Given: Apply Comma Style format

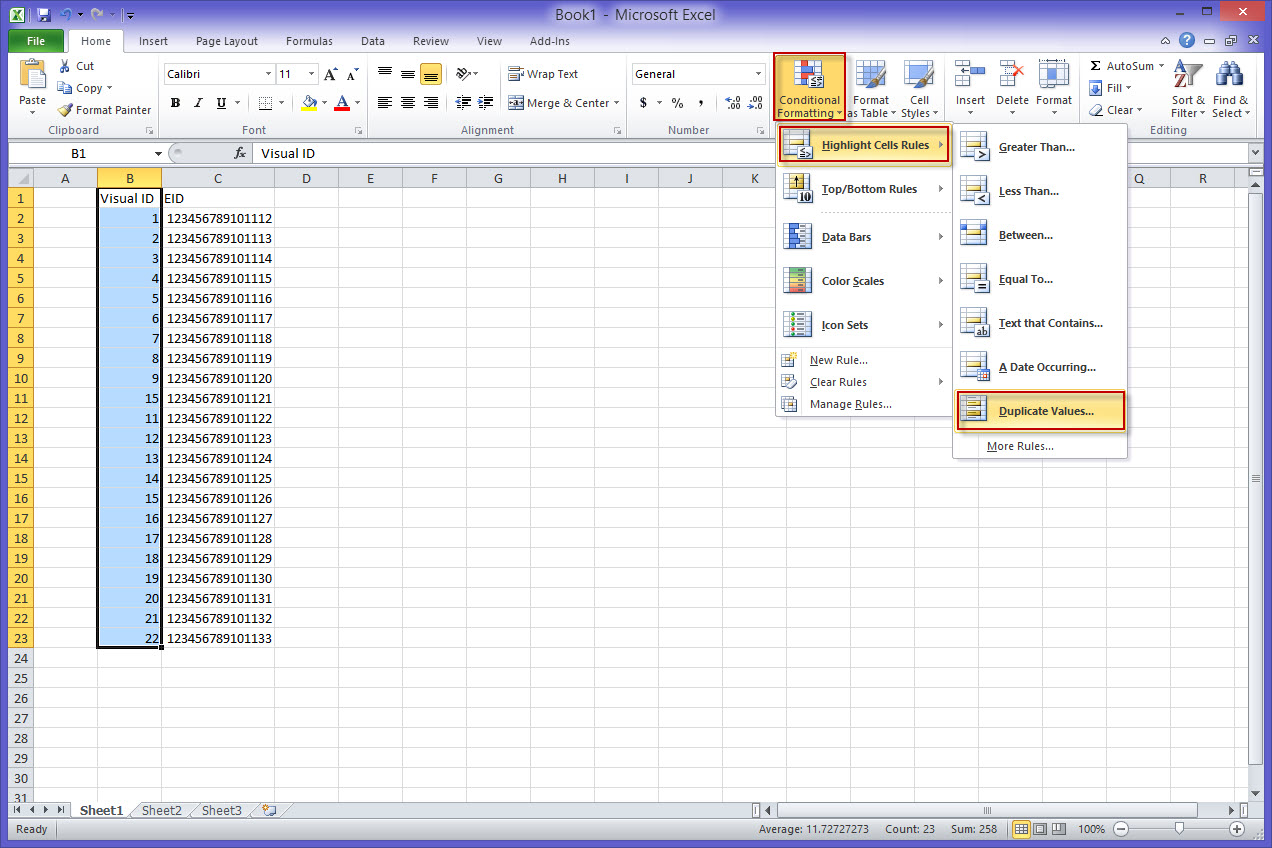Looking at the screenshot, I should coord(701,103).
